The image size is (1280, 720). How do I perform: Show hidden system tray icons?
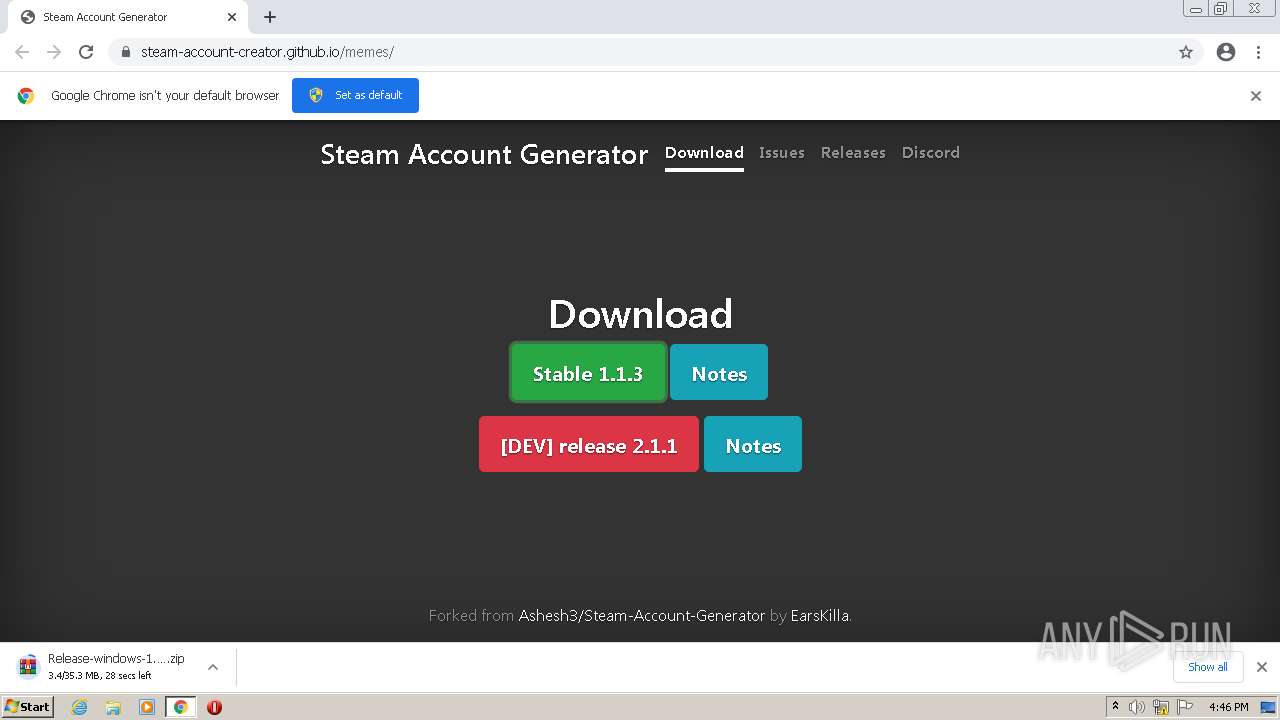coord(1115,707)
